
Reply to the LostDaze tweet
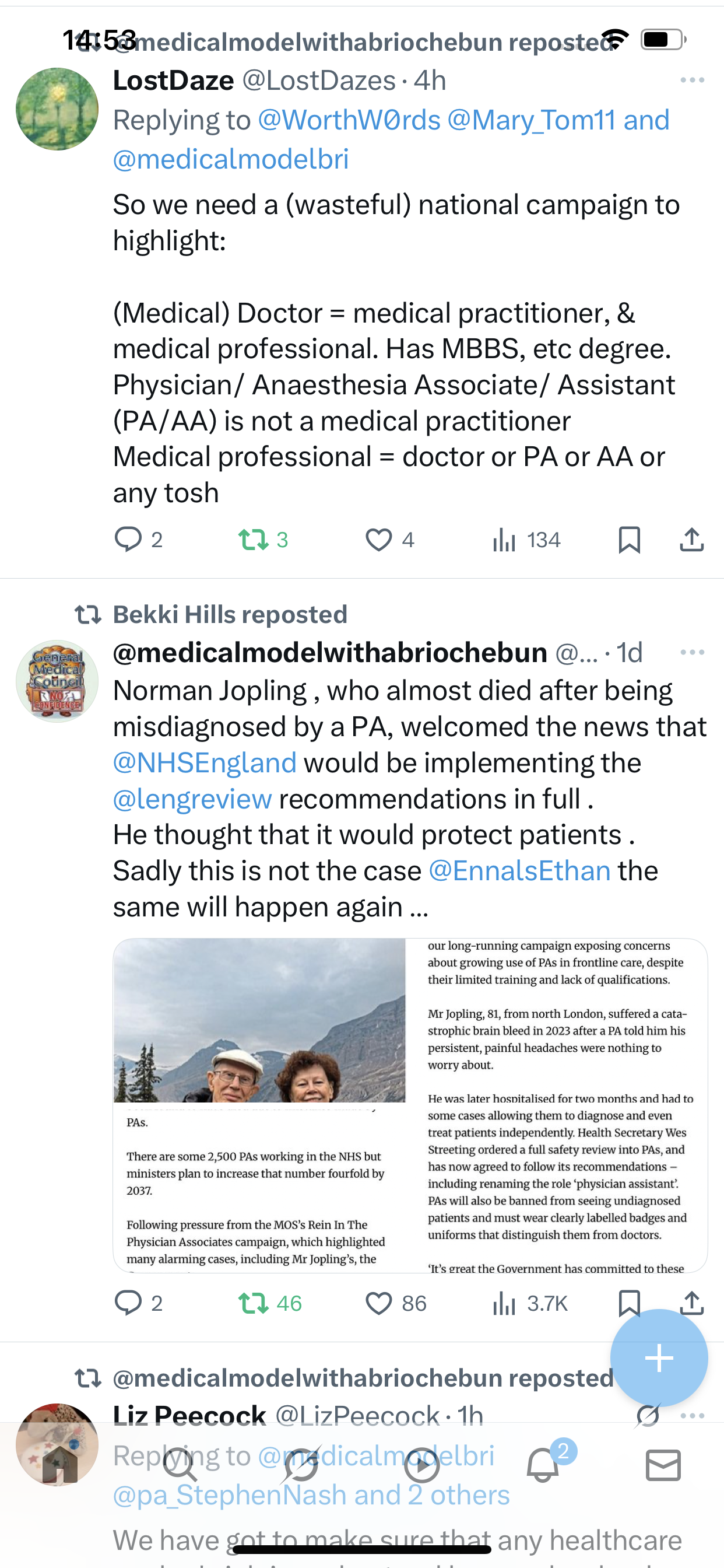128,540
